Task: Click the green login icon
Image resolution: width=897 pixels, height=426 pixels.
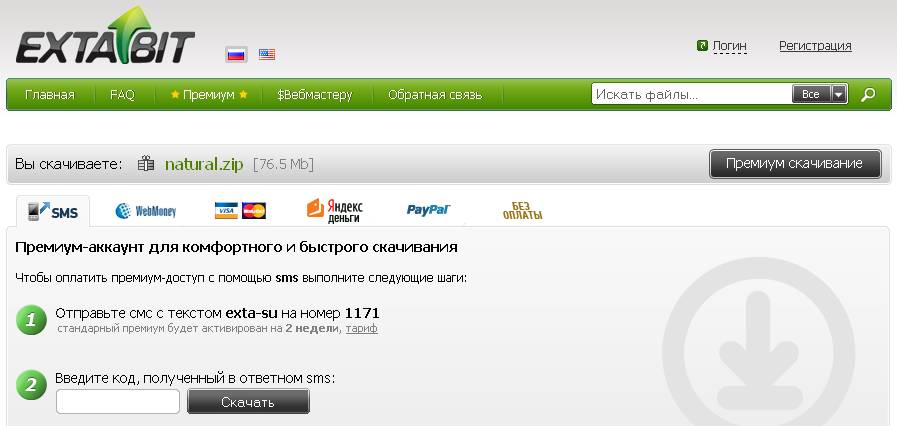Action: (702, 46)
